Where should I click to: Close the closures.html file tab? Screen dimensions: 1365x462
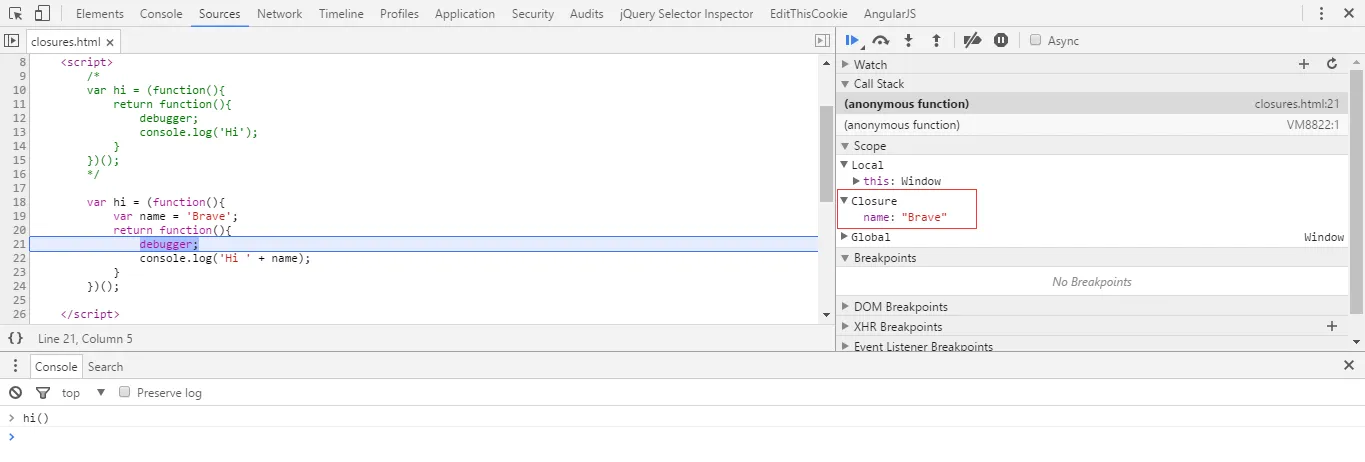point(110,42)
